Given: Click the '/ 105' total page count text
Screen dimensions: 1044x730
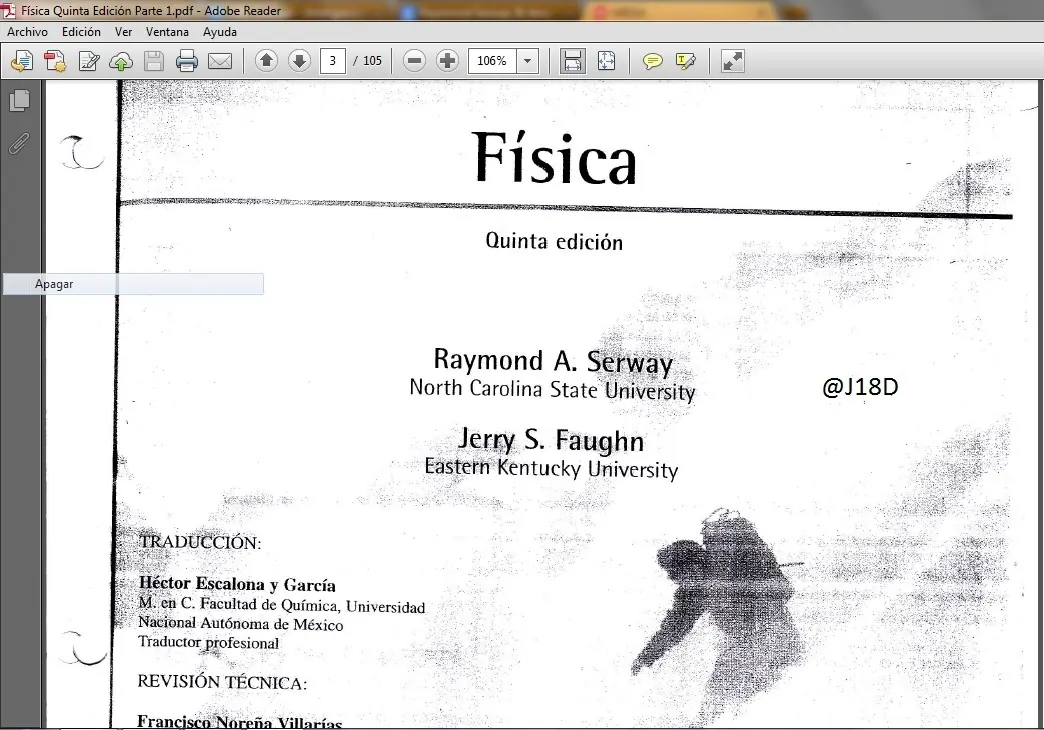Looking at the screenshot, I should pyautogui.click(x=368, y=61).
